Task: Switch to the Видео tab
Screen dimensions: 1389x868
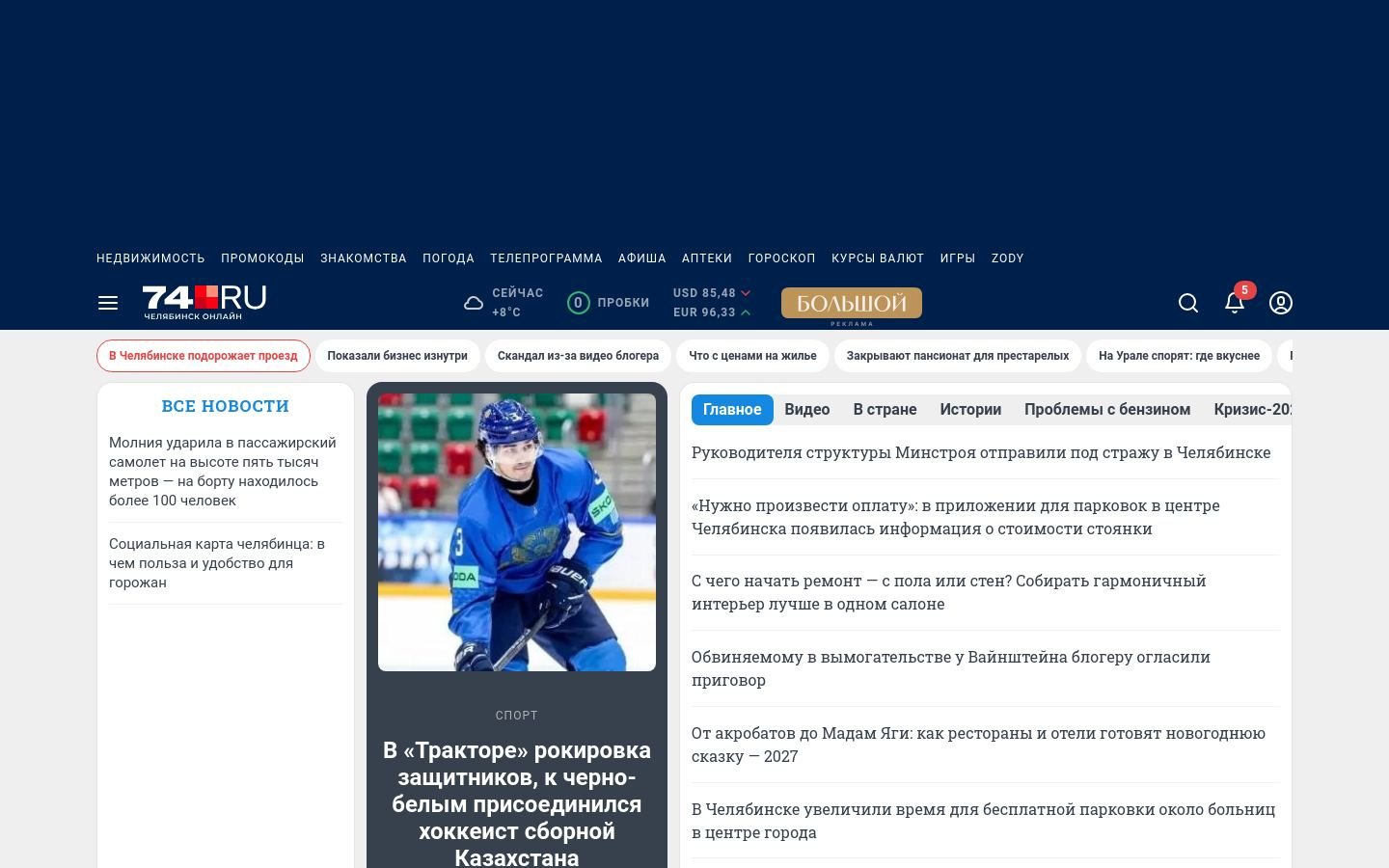Action: pos(807,410)
